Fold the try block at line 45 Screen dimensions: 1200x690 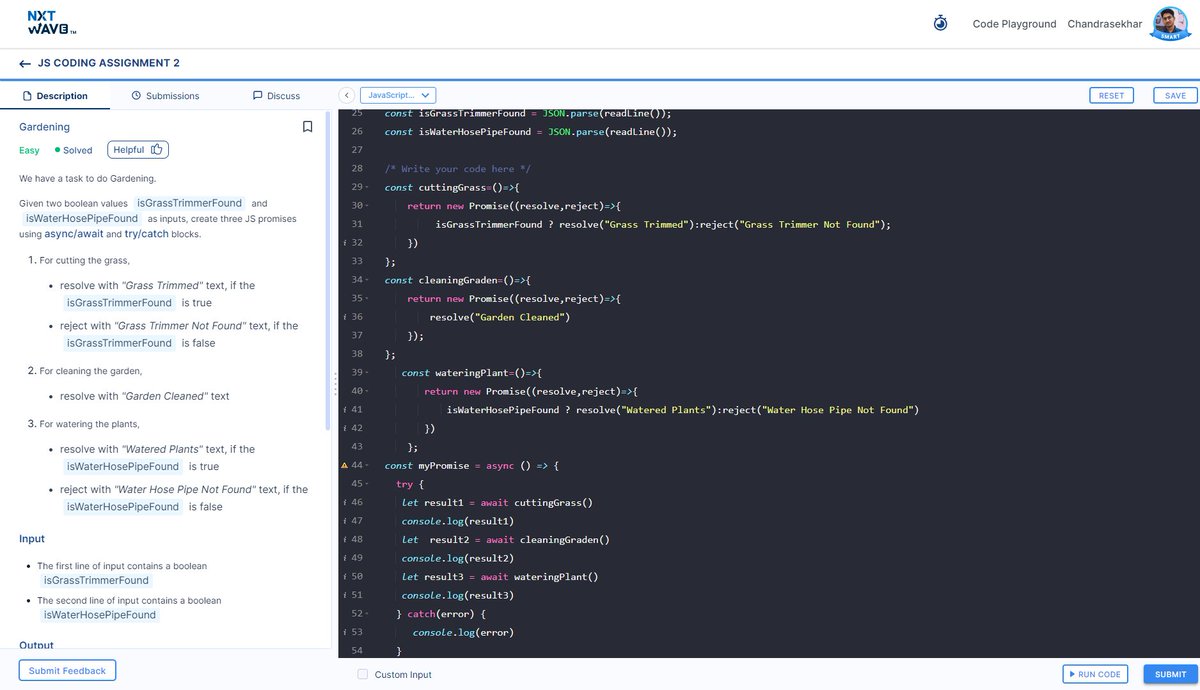click(x=369, y=484)
